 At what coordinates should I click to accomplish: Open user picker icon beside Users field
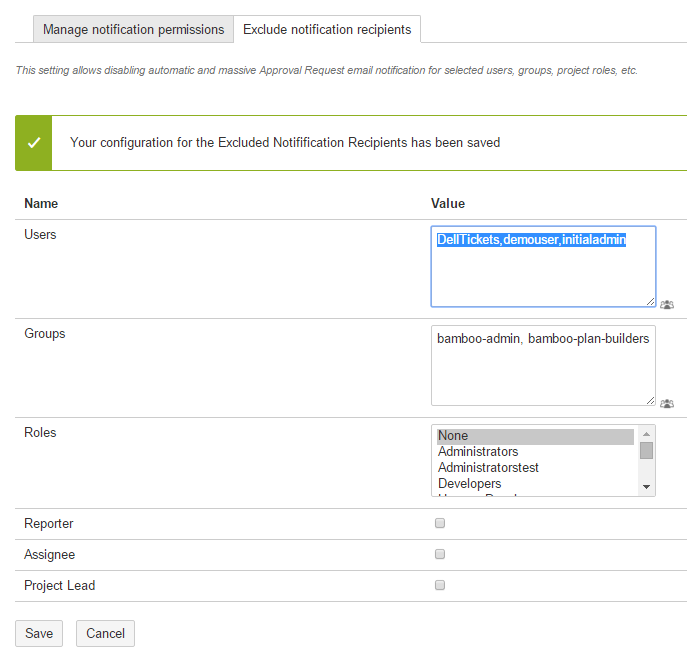667,305
